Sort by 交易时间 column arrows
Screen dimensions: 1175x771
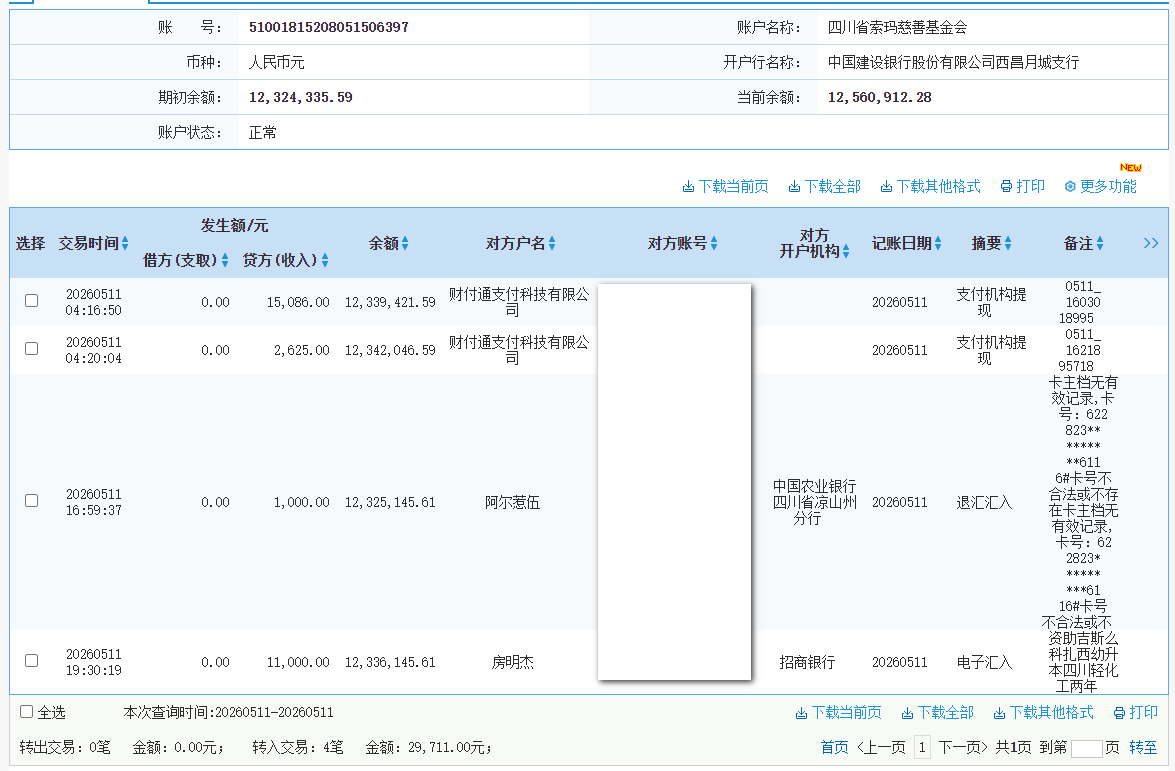coord(125,244)
